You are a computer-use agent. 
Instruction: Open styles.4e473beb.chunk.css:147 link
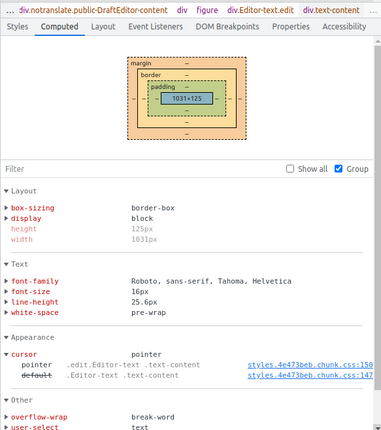coord(310,375)
